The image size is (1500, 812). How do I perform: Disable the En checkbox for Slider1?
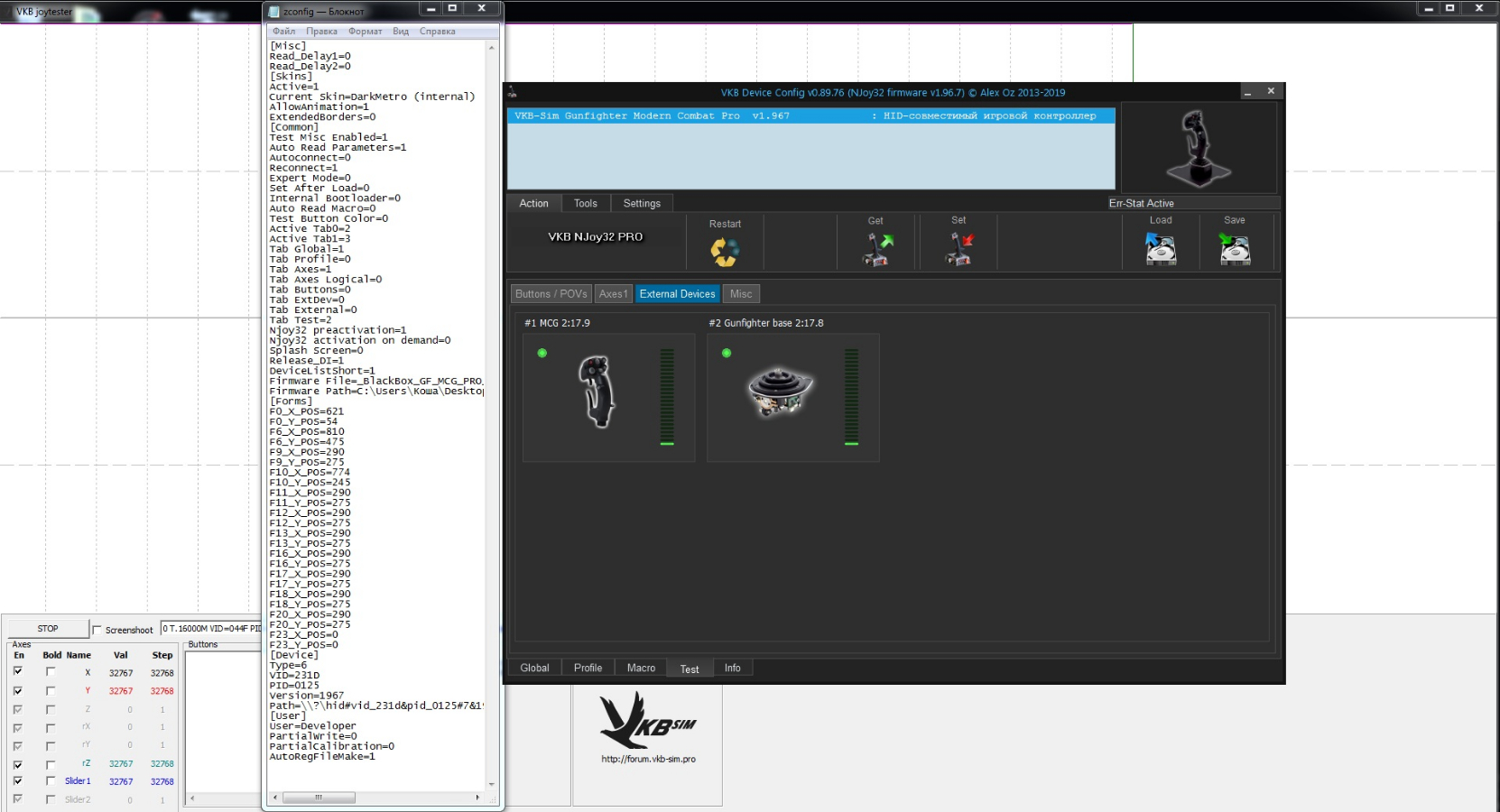18,780
